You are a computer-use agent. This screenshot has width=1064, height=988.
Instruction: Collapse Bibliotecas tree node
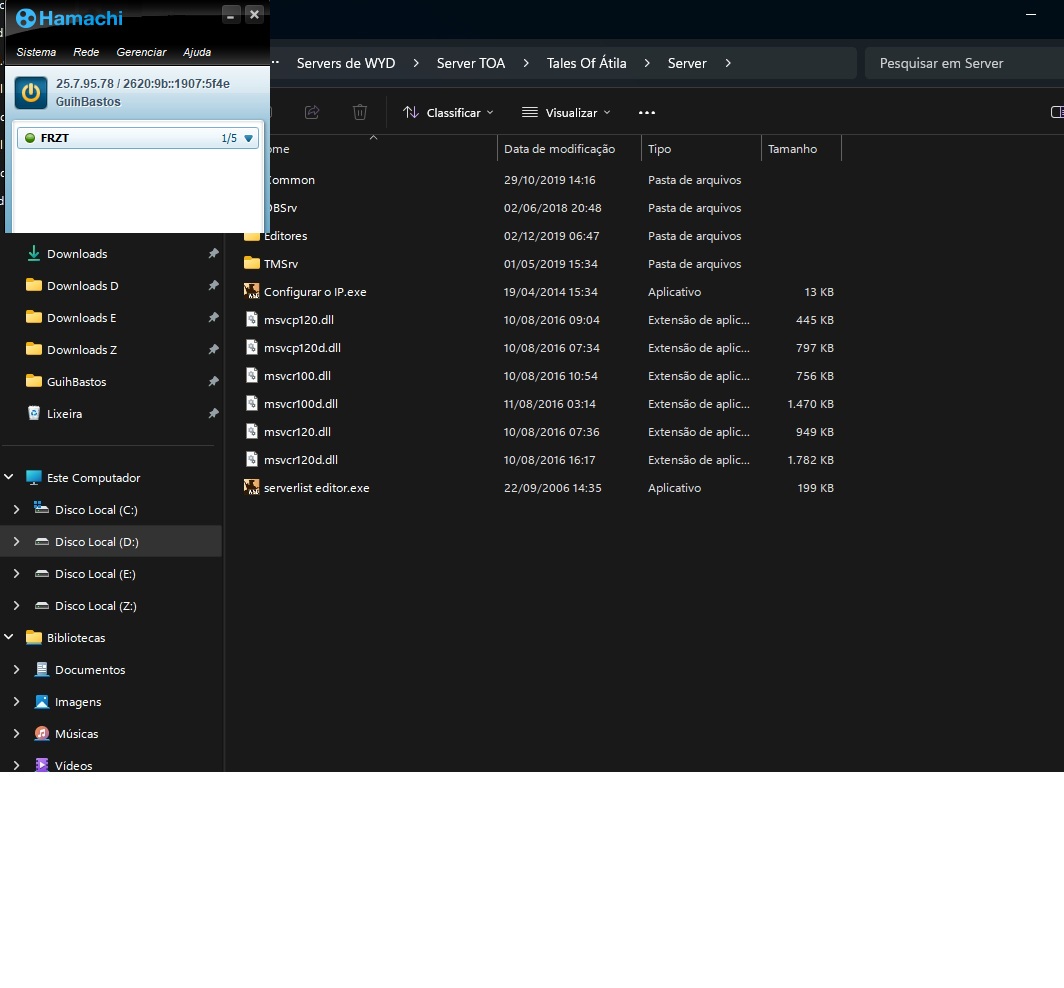(x=9, y=637)
